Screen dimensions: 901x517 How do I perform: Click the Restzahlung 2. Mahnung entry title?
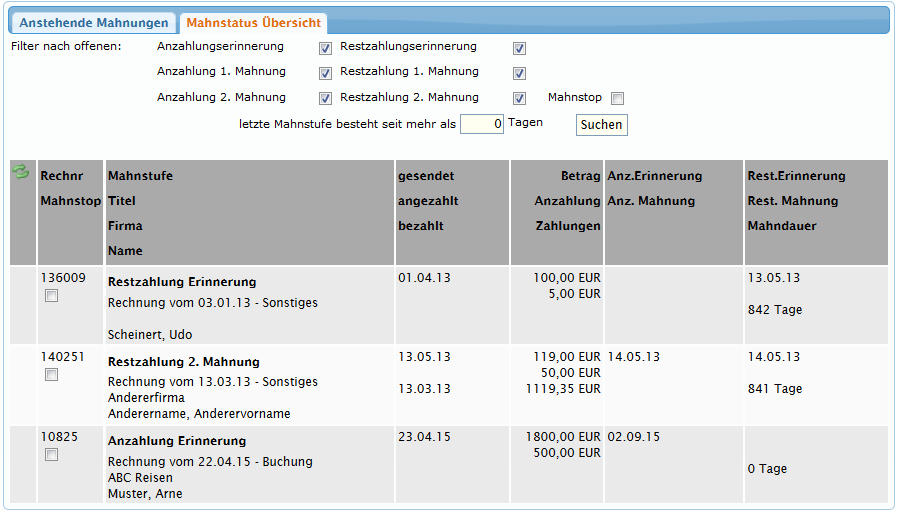click(183, 362)
